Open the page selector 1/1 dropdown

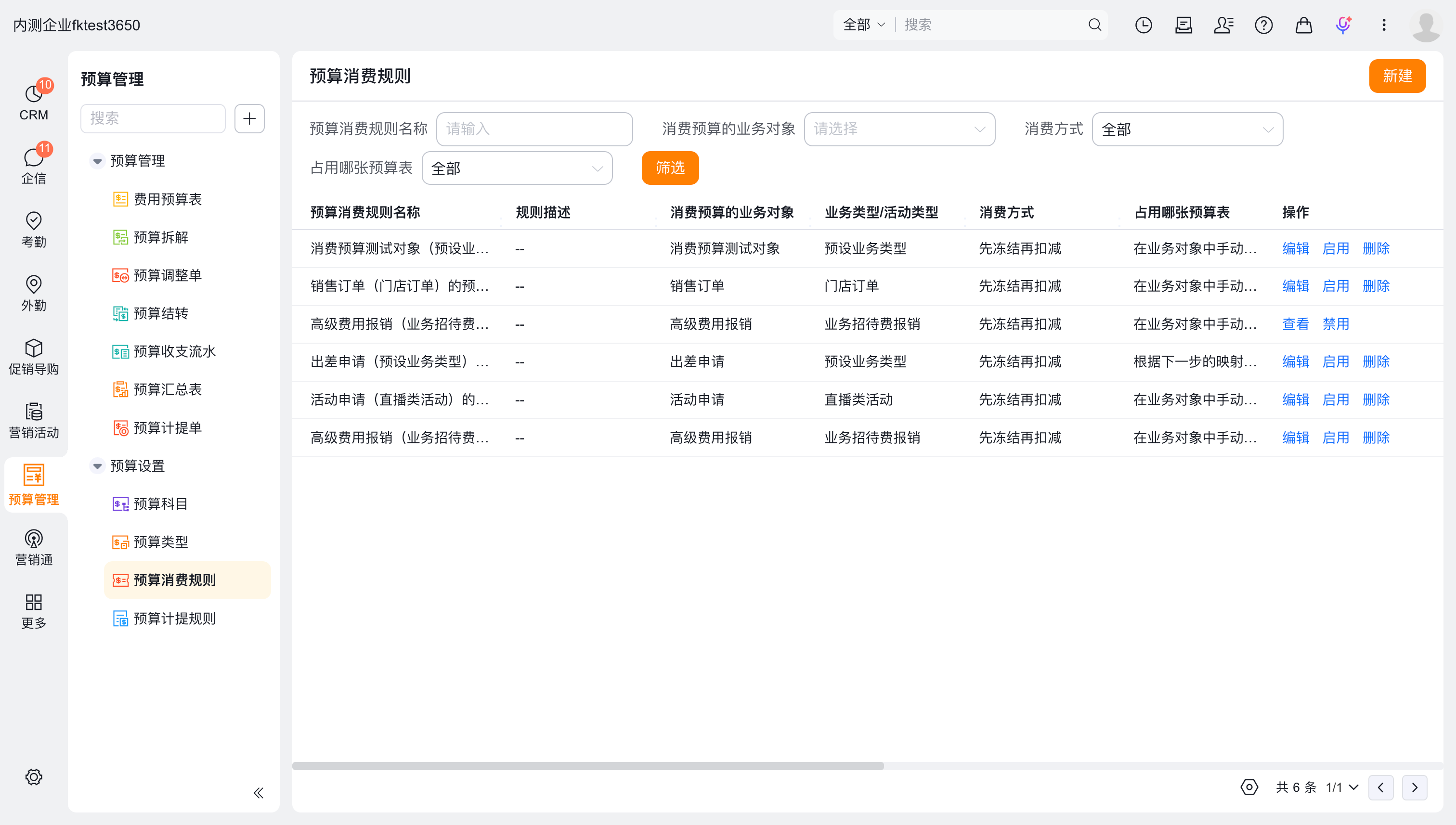click(1342, 787)
